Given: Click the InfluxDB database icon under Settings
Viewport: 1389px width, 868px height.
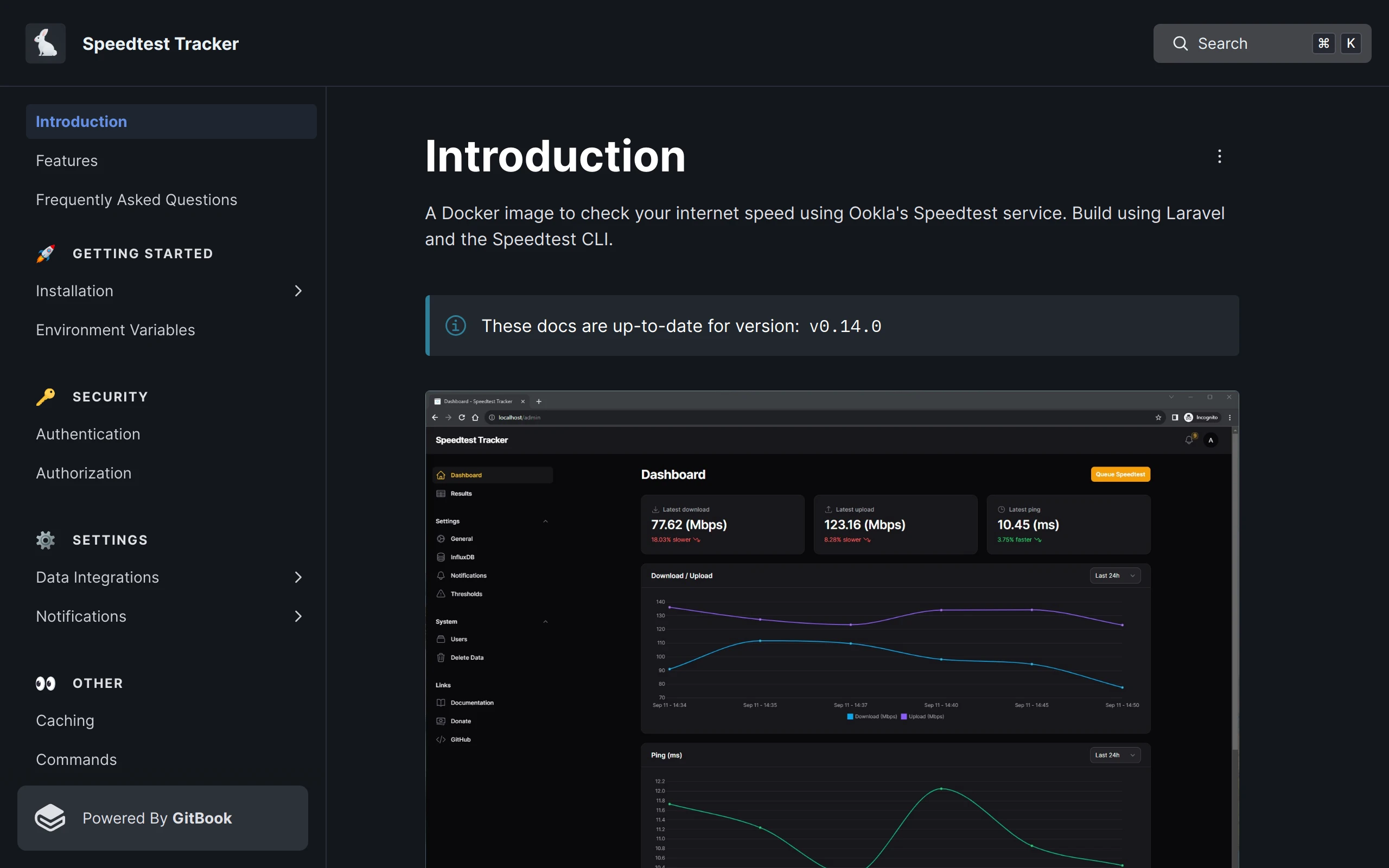Looking at the screenshot, I should [x=439, y=557].
